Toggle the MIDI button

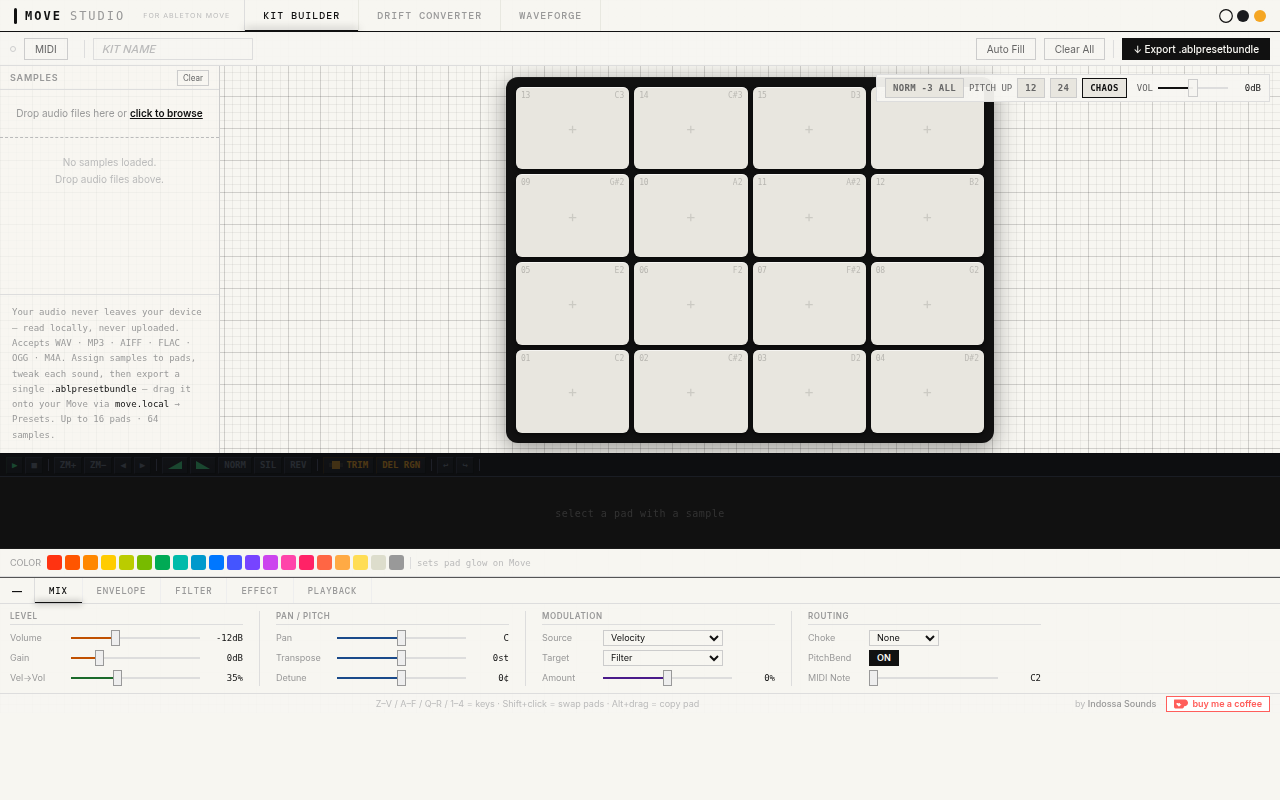pyautogui.click(x=46, y=49)
